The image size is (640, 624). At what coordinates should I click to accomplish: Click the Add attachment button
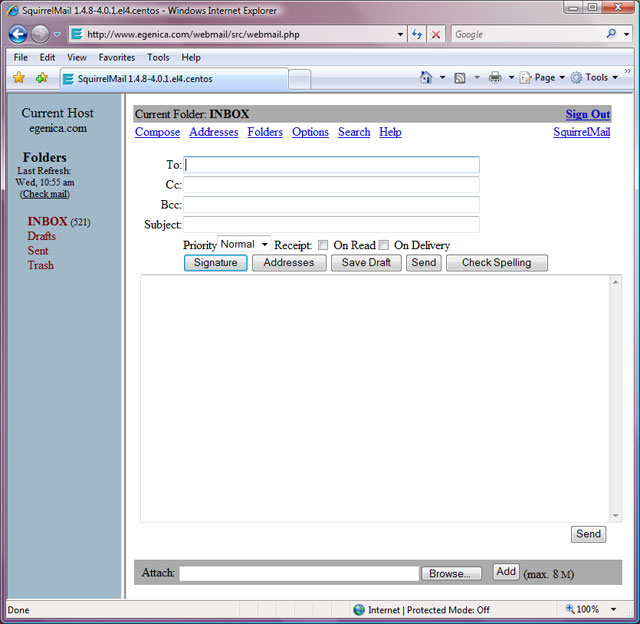tap(506, 572)
